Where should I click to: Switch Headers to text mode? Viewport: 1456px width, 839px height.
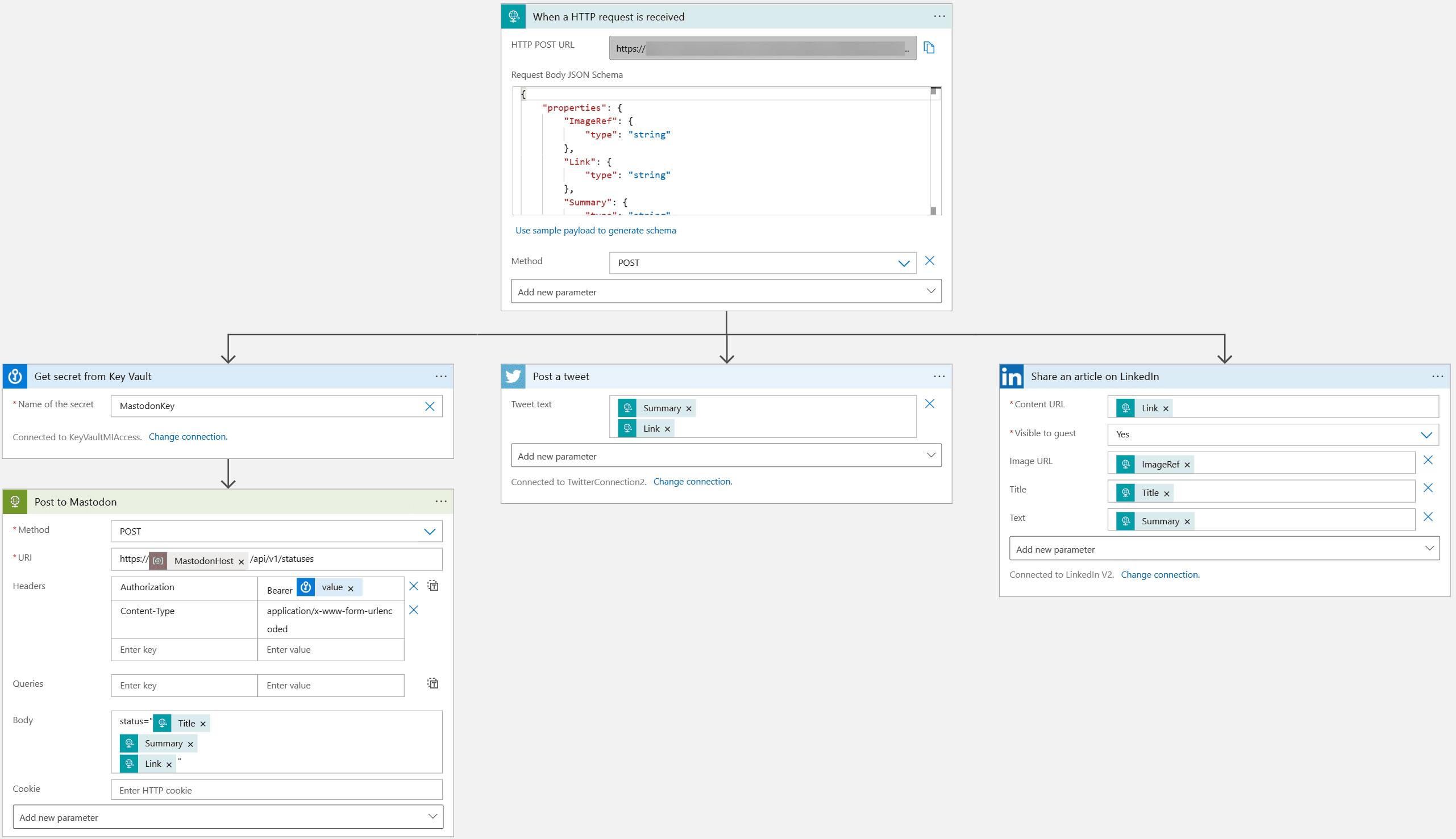(x=433, y=586)
